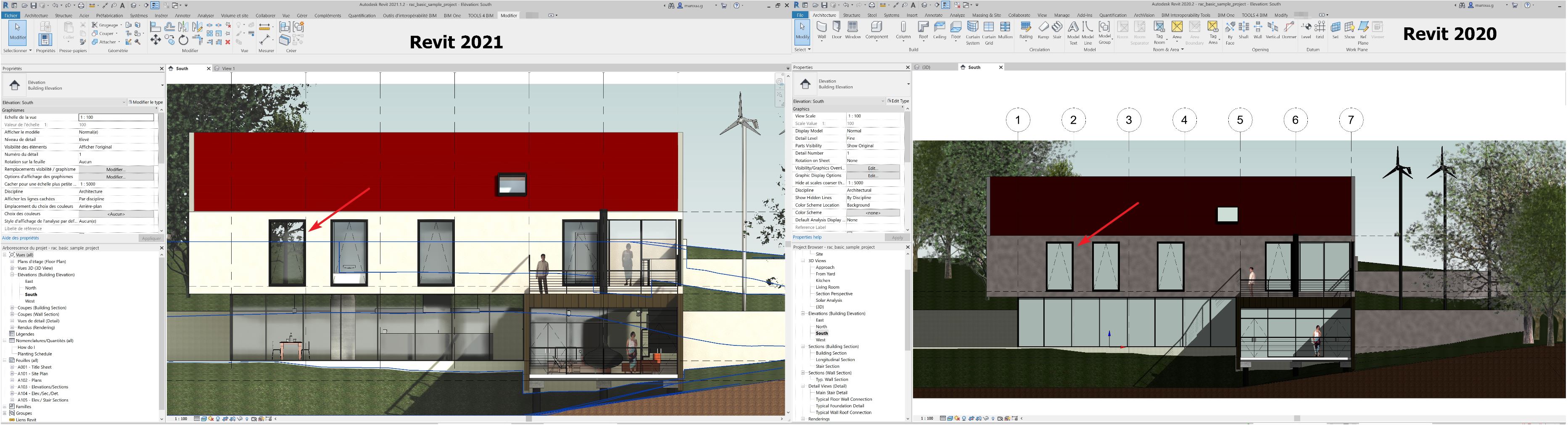Screen dimensions: 1568x425
Task: Pick the Curtain System tool
Action: click(x=973, y=33)
